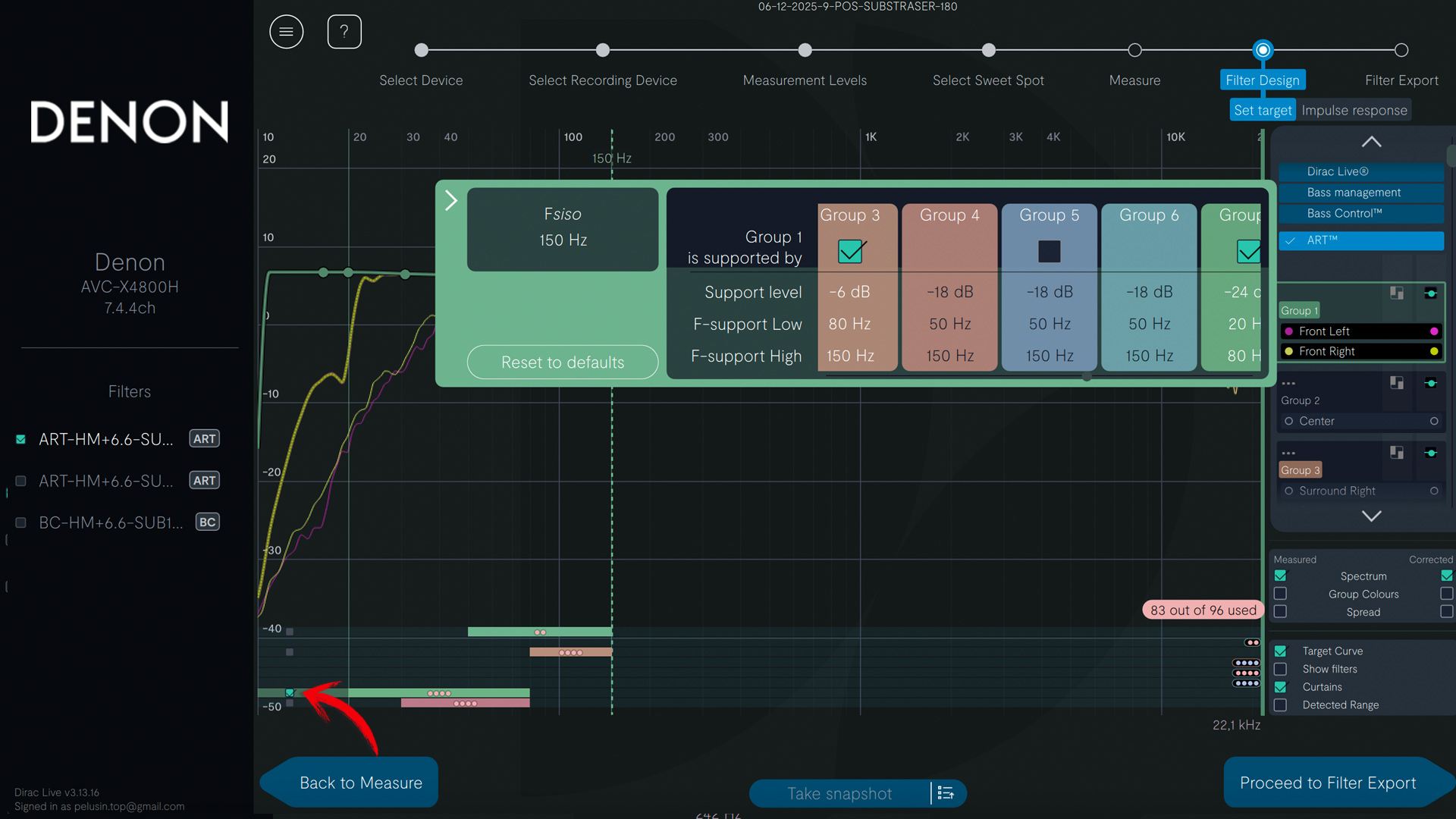Click the Group 1 filter-point toggle icon
The height and width of the screenshot is (819, 1456).
click(x=1430, y=293)
